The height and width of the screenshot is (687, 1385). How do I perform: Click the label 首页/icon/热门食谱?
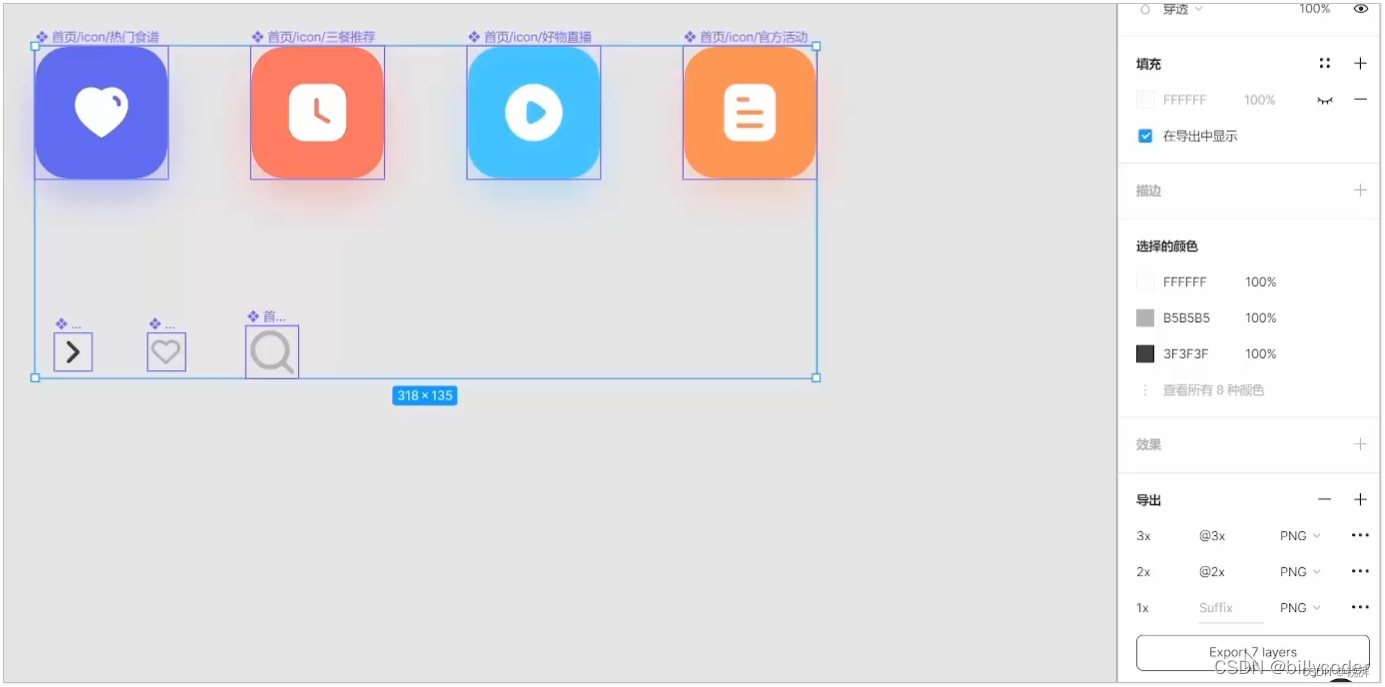[105, 37]
